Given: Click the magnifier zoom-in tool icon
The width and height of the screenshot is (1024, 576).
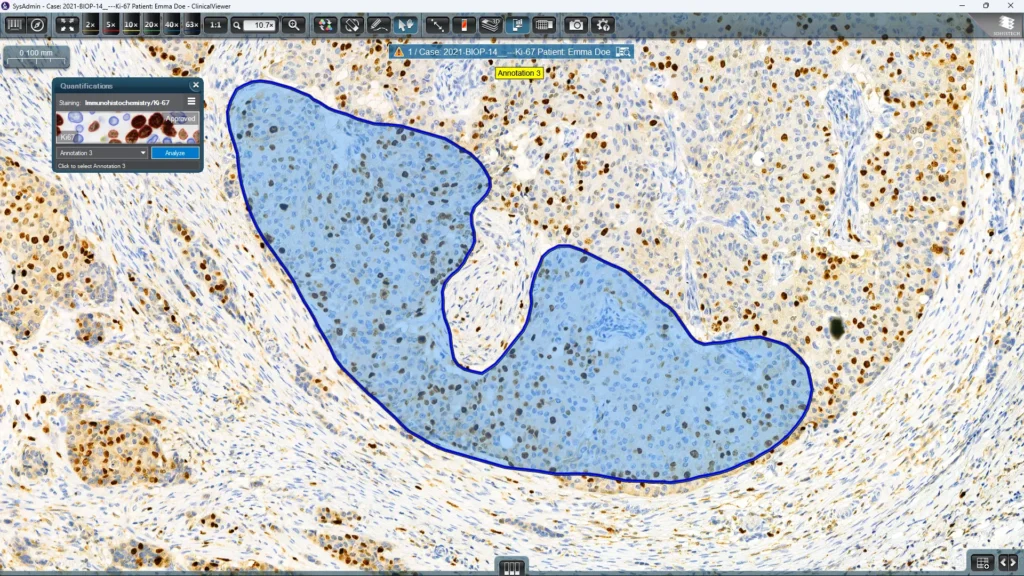Looking at the screenshot, I should (x=294, y=25).
